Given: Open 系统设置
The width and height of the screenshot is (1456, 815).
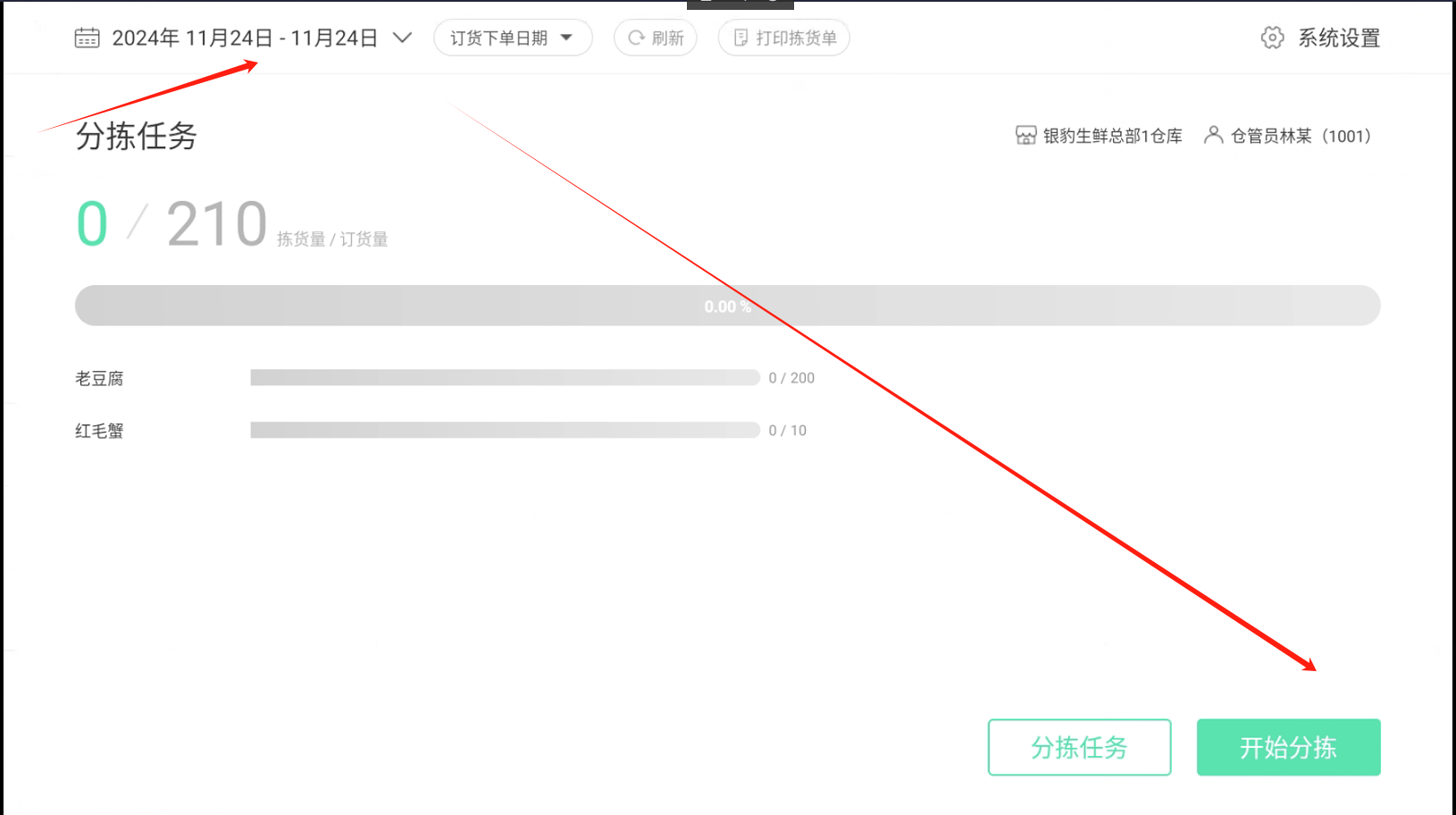Looking at the screenshot, I should (x=1320, y=38).
